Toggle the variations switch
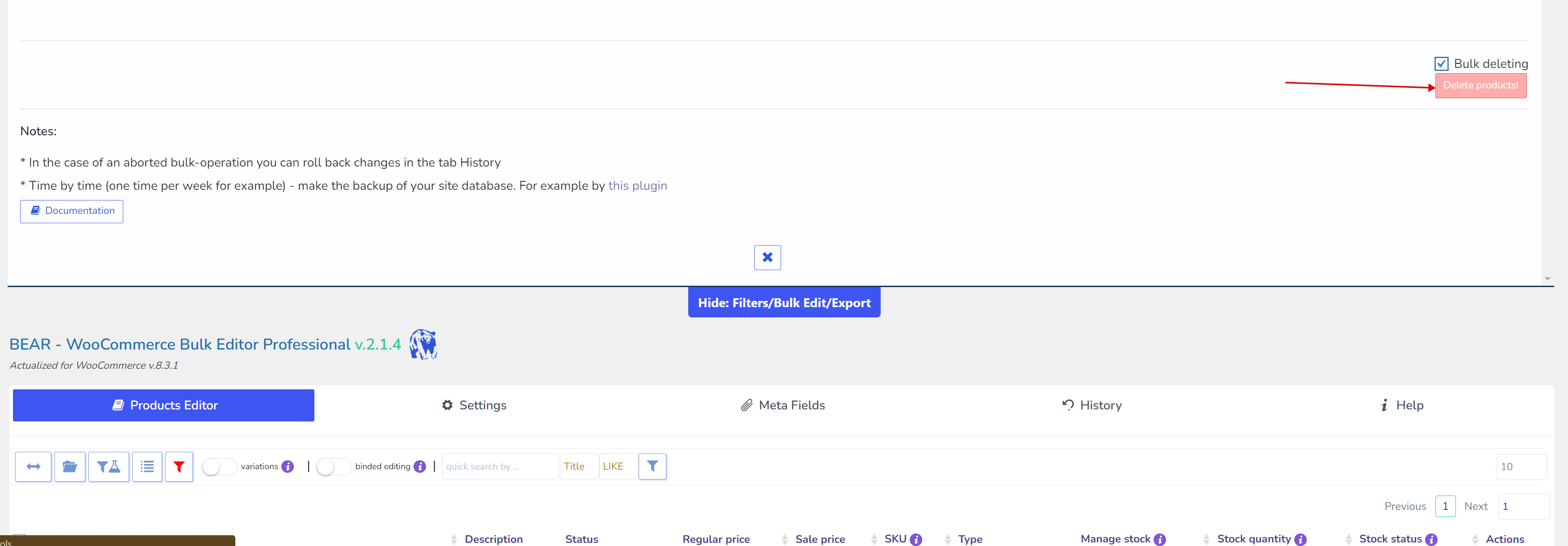 click(219, 467)
